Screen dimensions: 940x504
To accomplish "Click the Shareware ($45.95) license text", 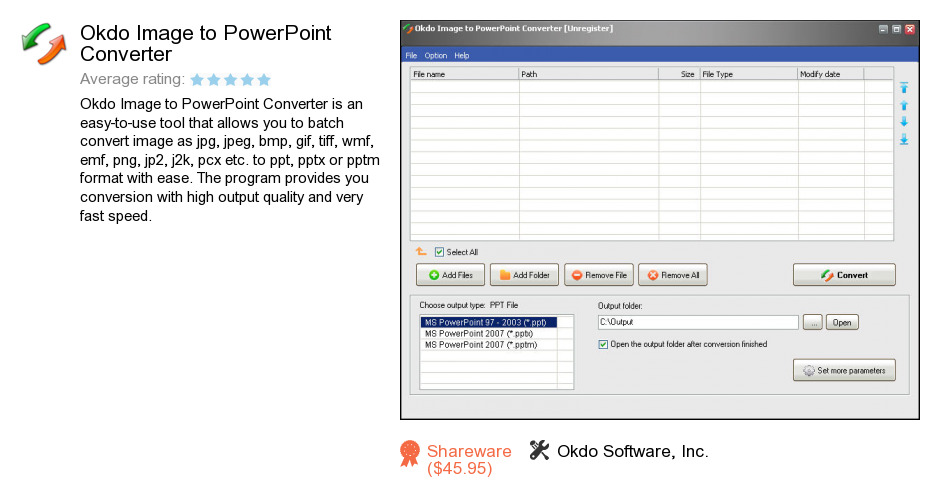I will (469, 460).
